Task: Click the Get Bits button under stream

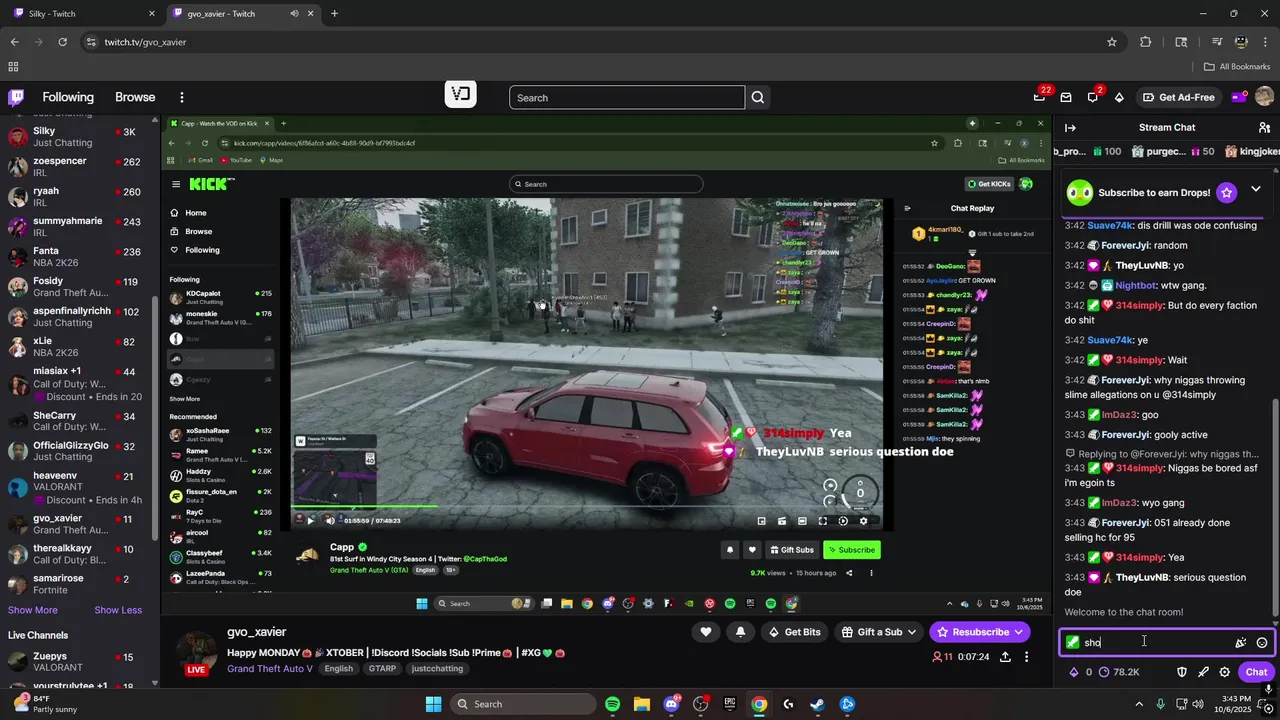Action: [793, 632]
